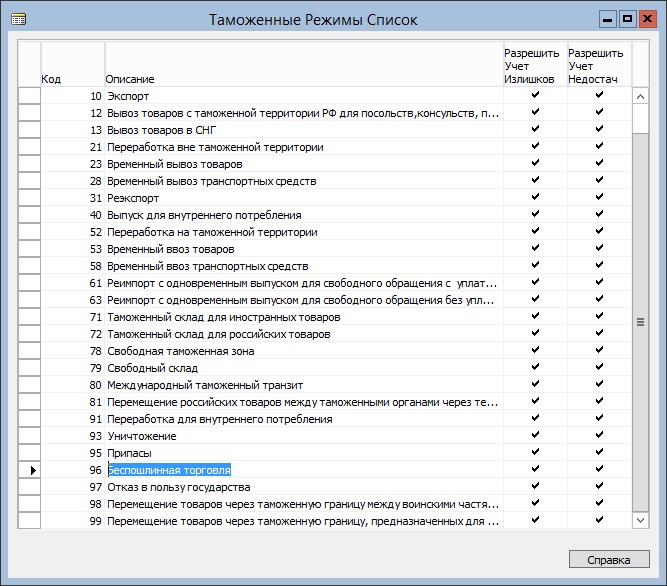Click the vertical scrollbar thumb grip
Viewport: 667px width, 586px height.
click(x=640, y=322)
